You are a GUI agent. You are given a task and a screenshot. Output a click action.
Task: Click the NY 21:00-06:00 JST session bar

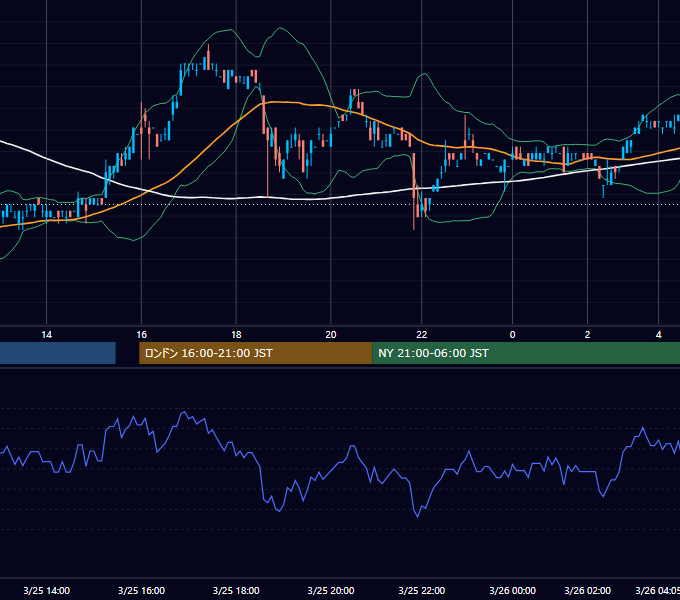click(526, 353)
